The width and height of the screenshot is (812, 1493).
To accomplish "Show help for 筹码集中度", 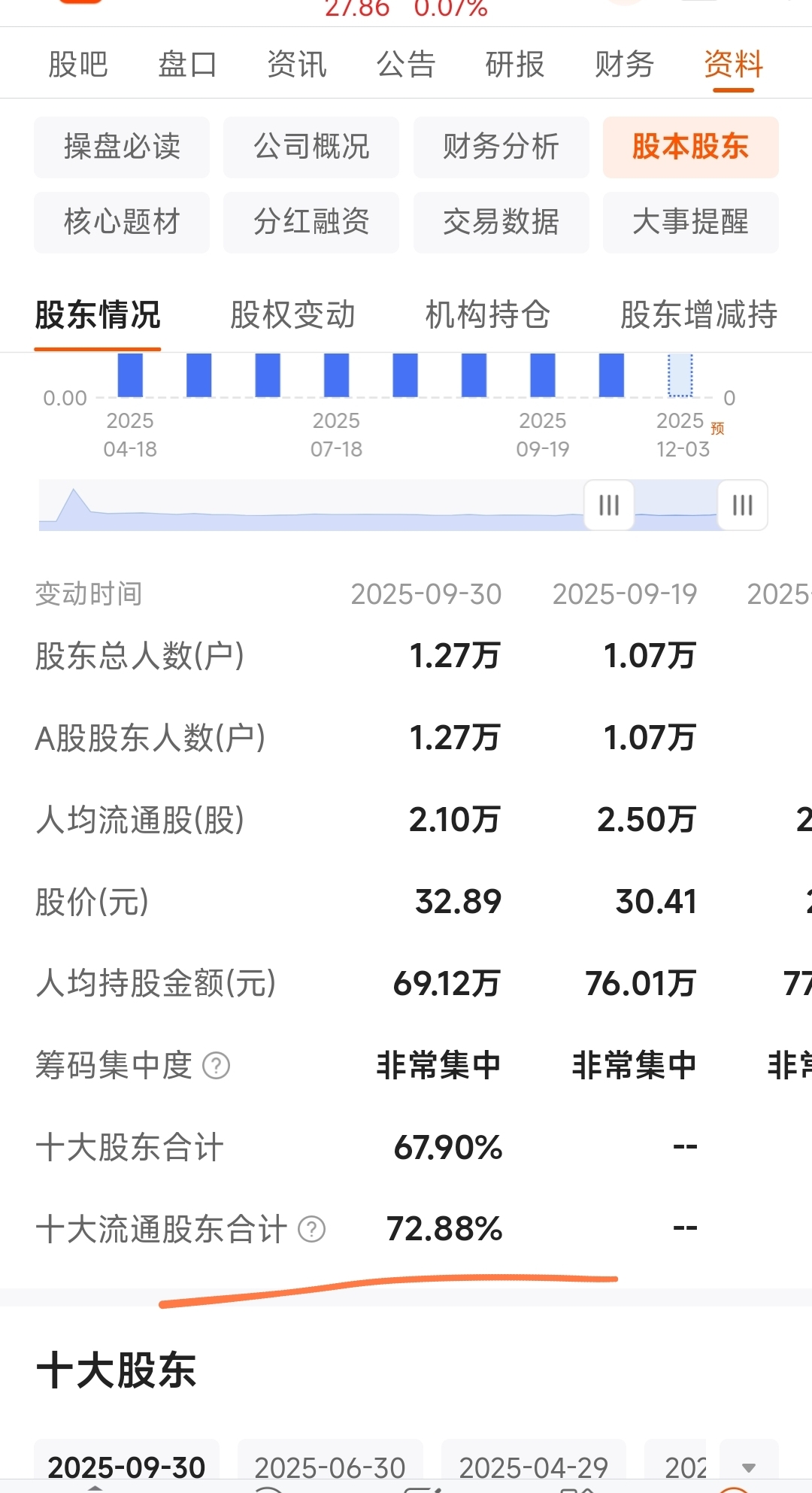I will tap(217, 1066).
